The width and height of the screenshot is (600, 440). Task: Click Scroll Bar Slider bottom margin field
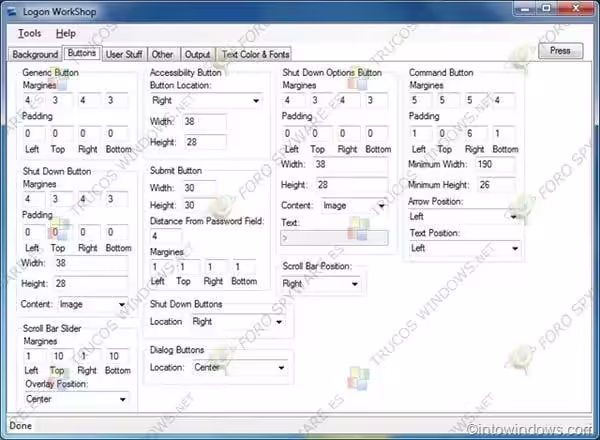coord(118,357)
